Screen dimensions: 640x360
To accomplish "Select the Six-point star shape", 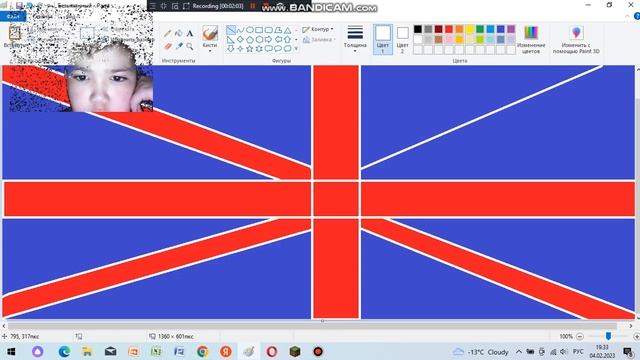I will point(259,49).
